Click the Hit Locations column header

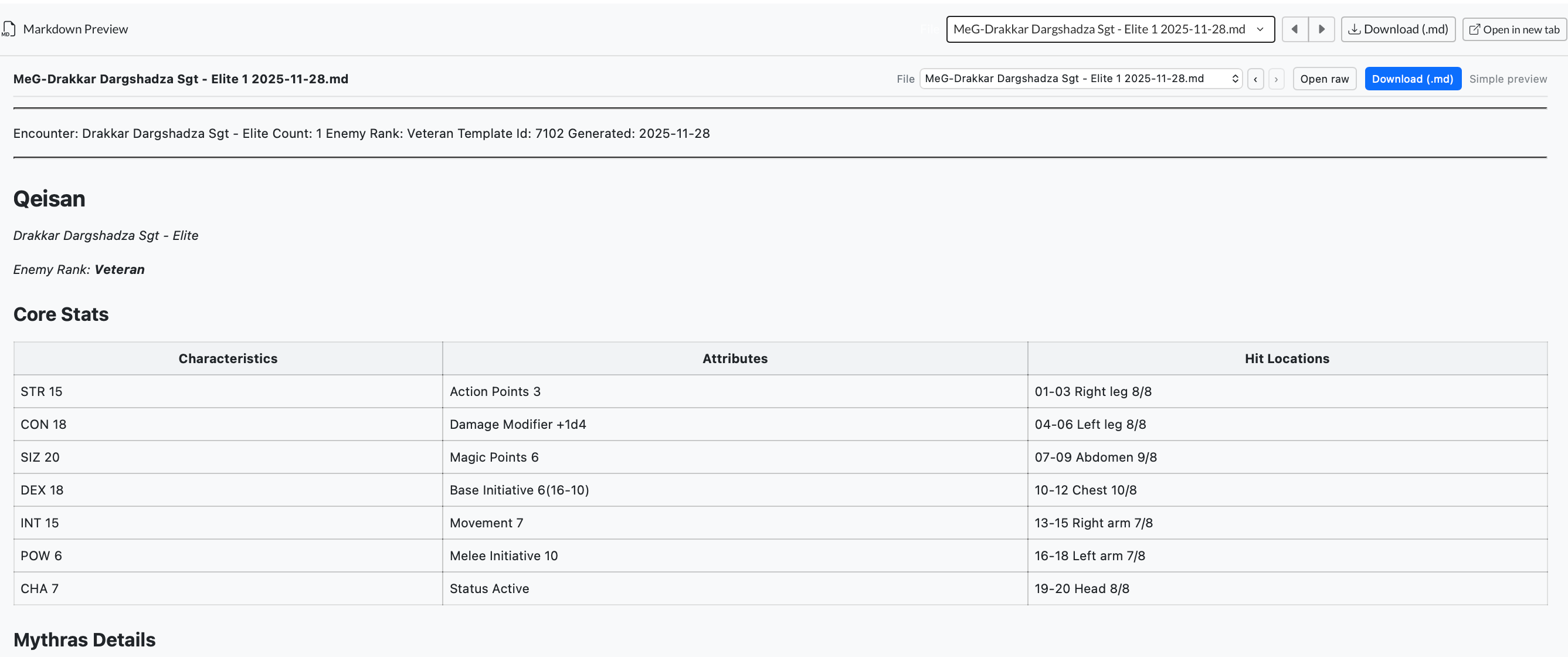tap(1286, 358)
